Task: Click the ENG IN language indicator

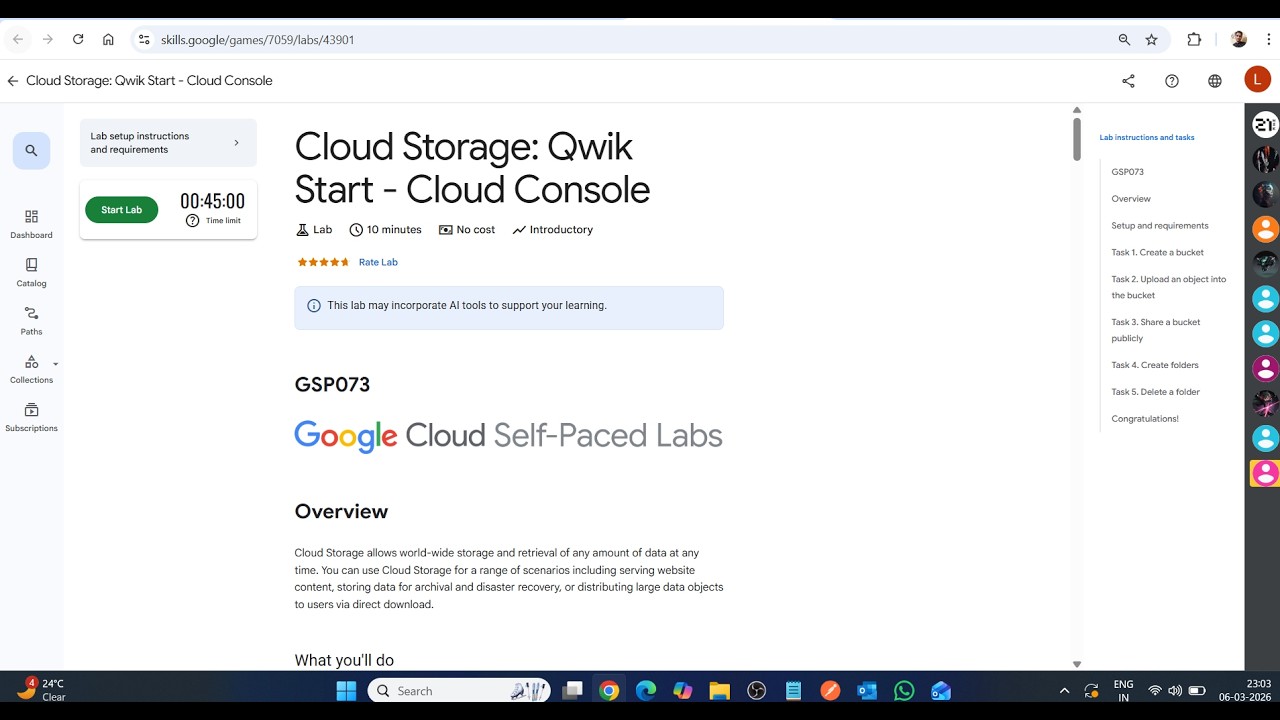Action: pos(1124,691)
